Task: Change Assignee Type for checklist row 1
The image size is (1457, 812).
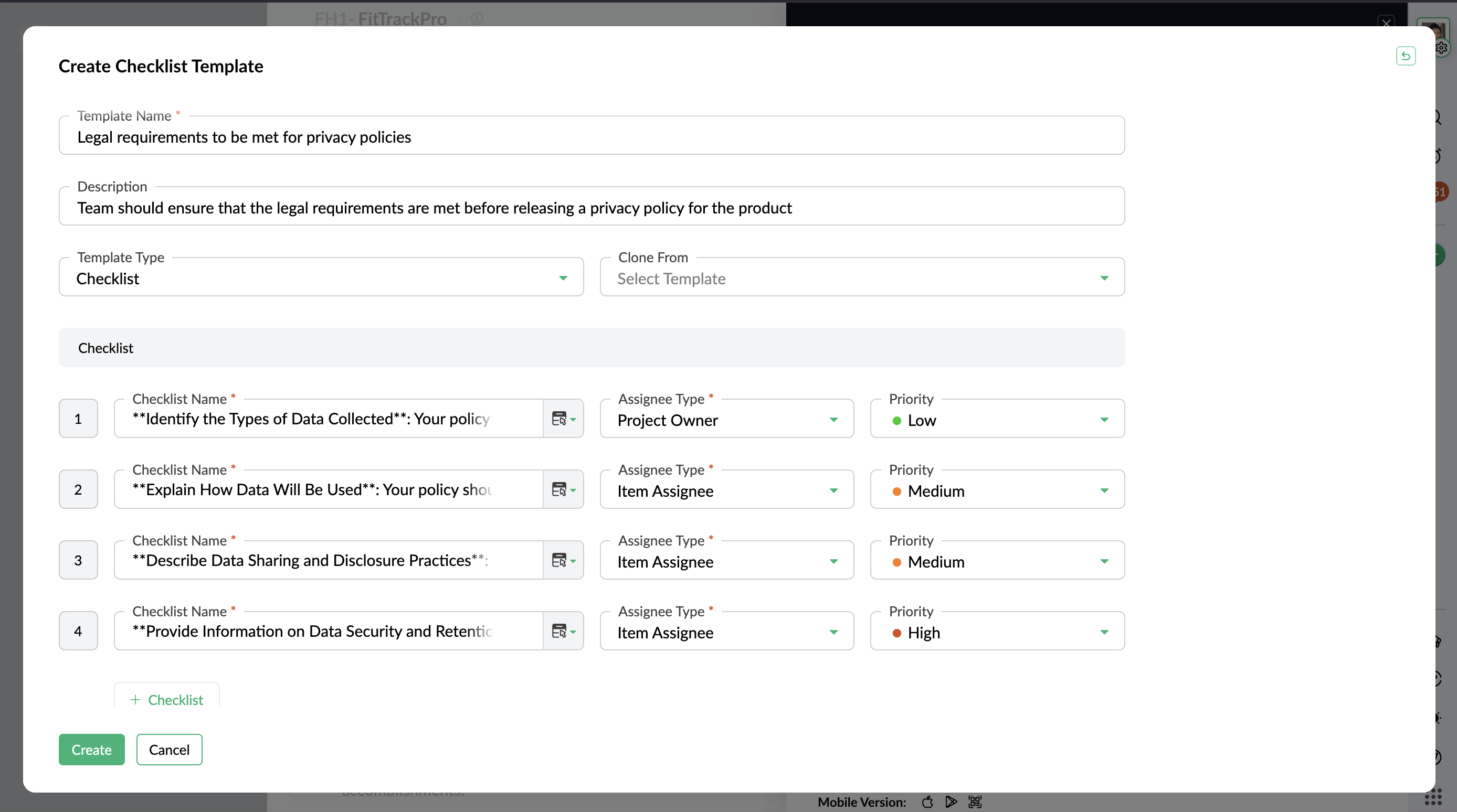Action: [726, 420]
